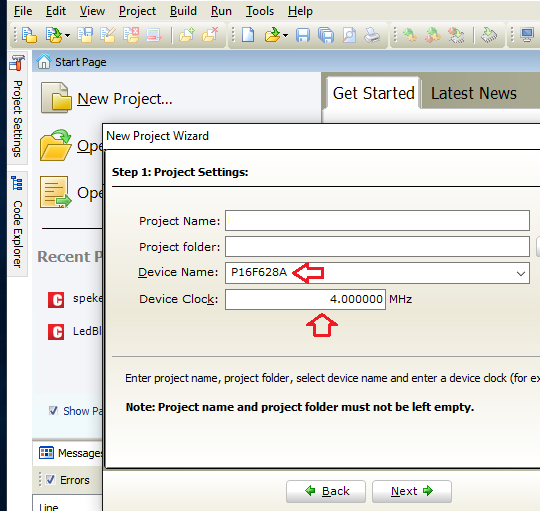This screenshot has height=511, width=541.
Task: Click the New File blank page icon
Action: (x=248, y=35)
